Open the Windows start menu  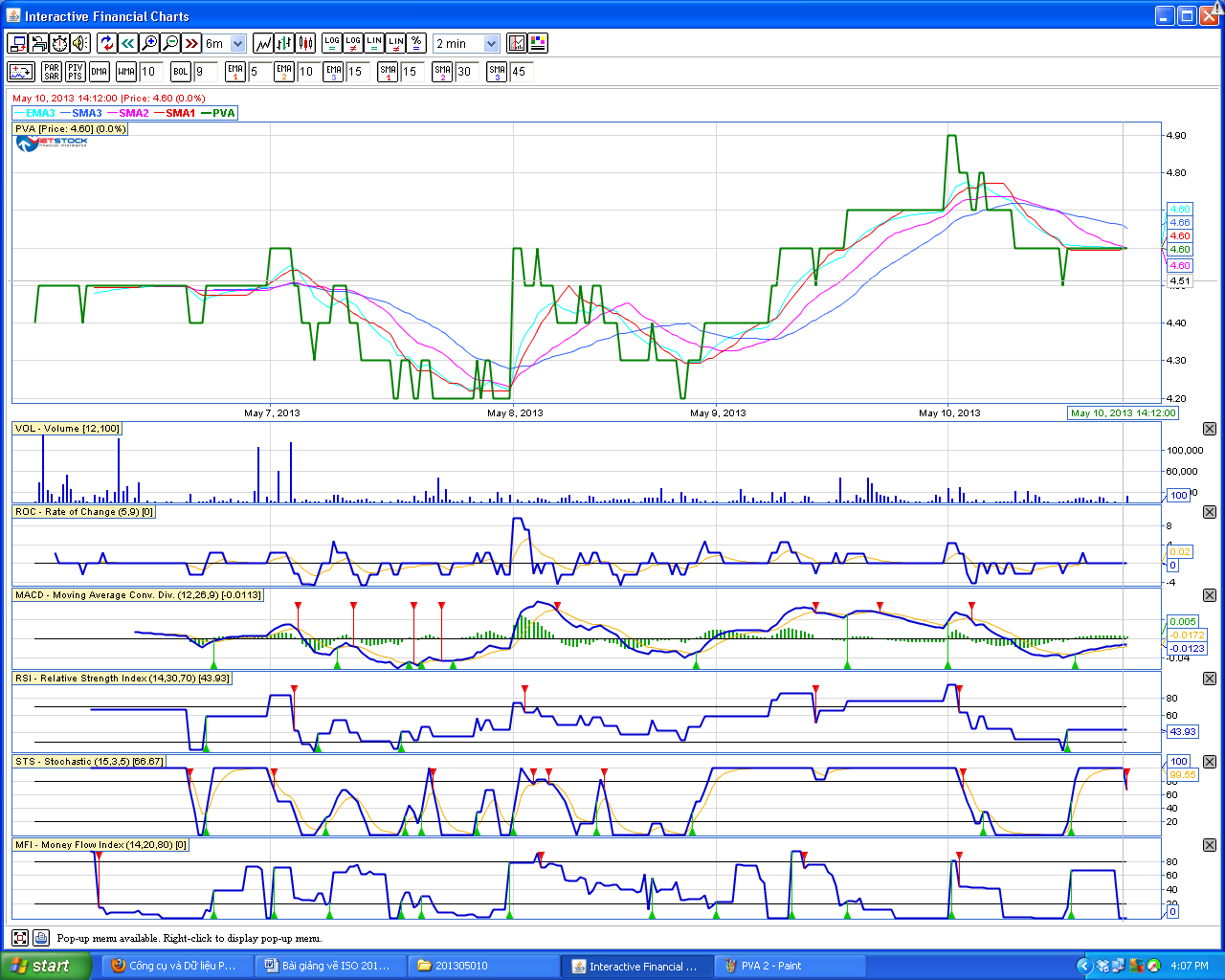(45, 966)
